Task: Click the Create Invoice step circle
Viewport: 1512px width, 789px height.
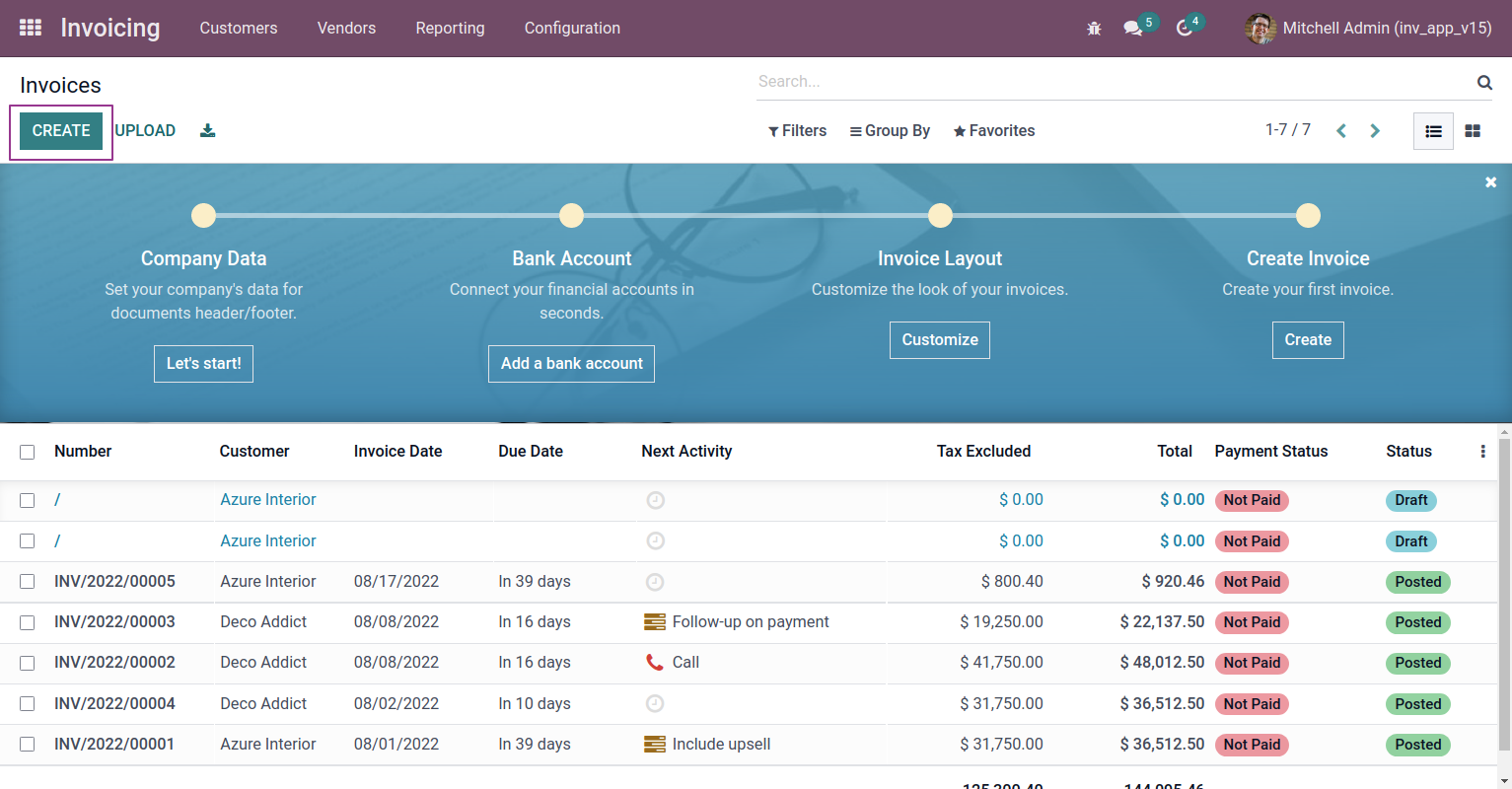Action: click(1309, 215)
